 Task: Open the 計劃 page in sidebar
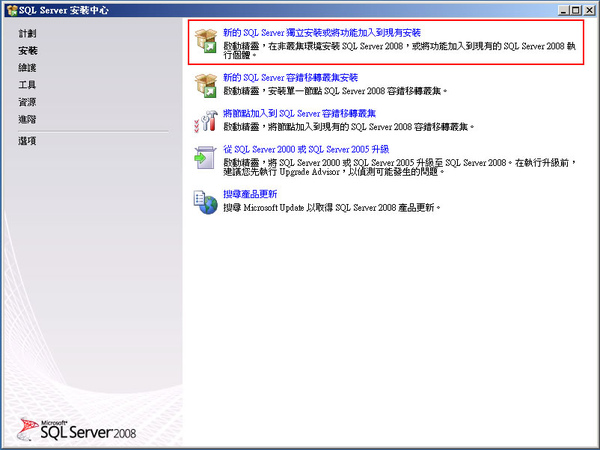pos(27,34)
